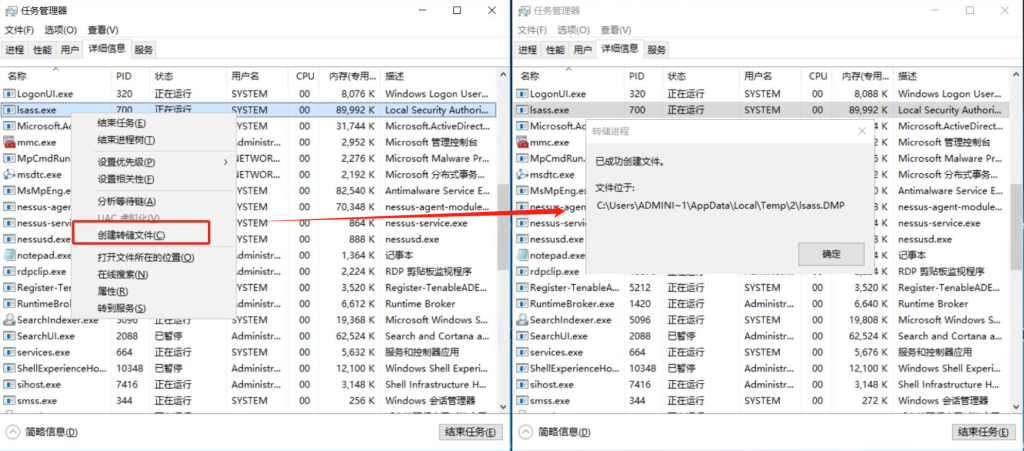
Task: Click 记事本 description in left window
Action: [x=399, y=255]
